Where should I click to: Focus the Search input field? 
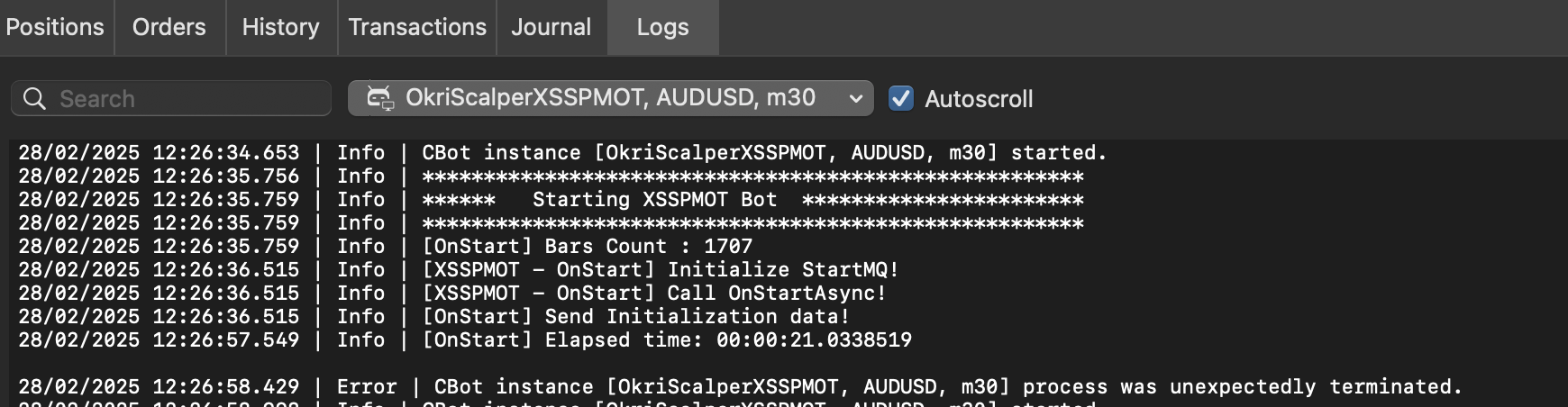point(171,98)
